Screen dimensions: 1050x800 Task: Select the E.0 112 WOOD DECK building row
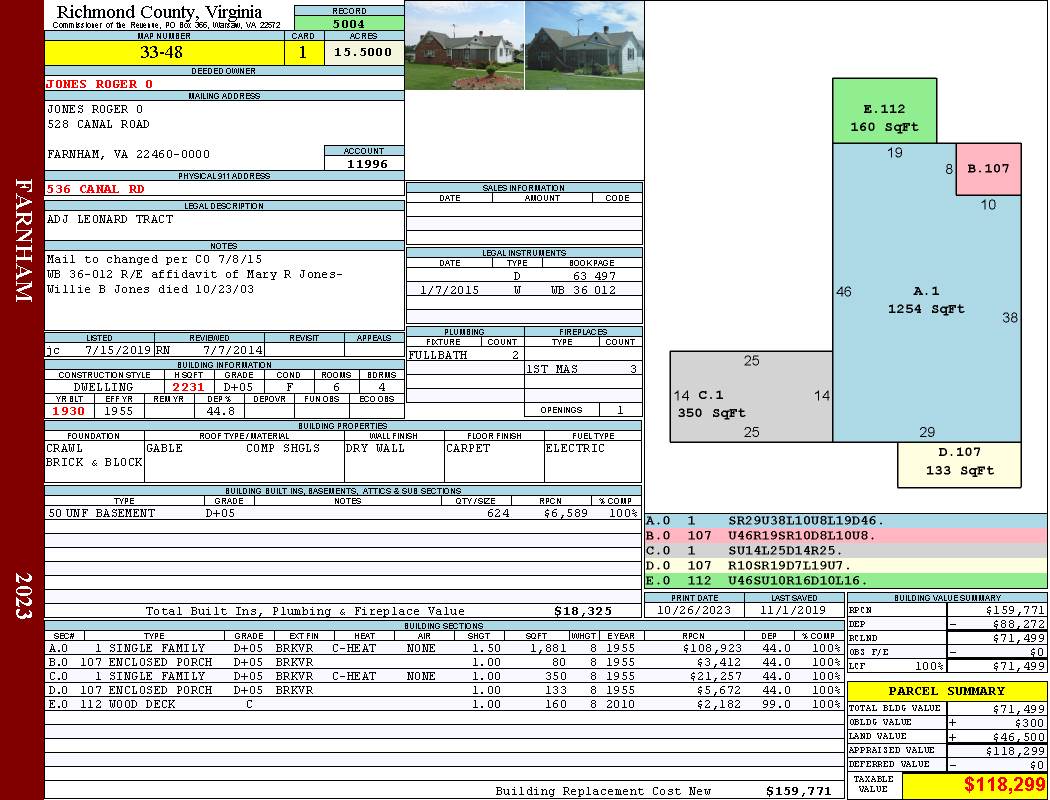tap(440, 704)
